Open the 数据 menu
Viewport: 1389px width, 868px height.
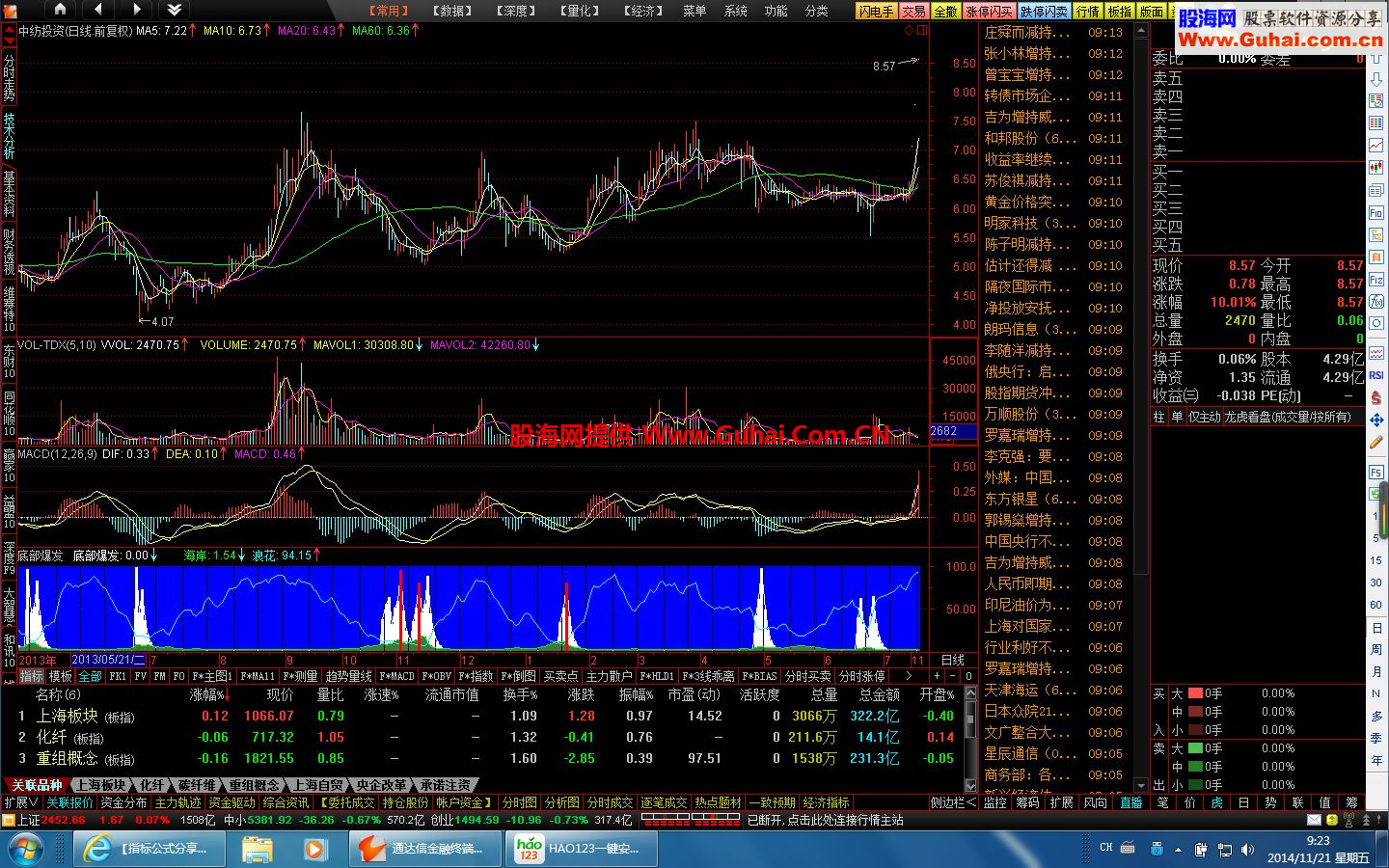[x=452, y=11]
